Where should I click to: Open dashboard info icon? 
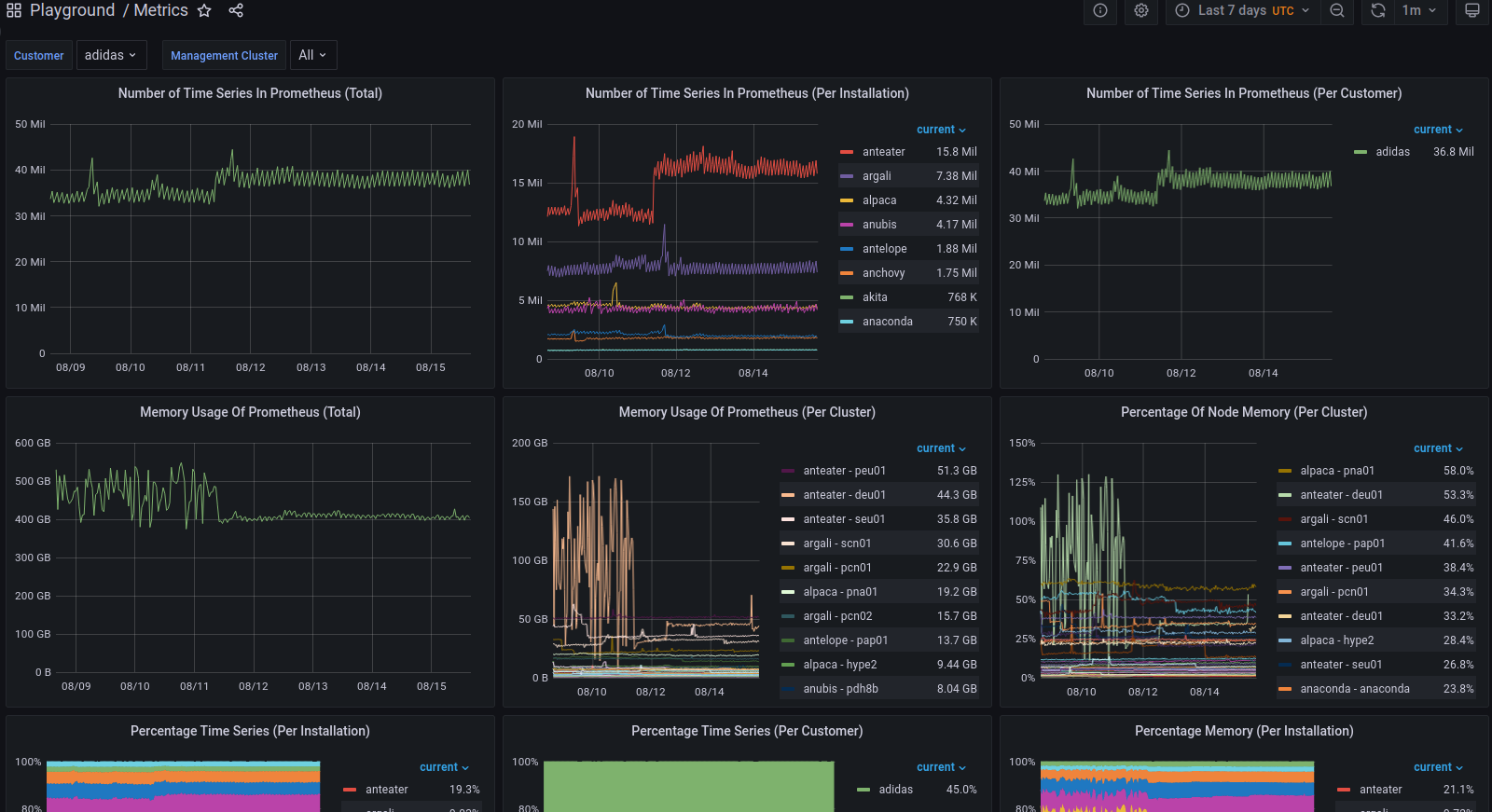1100,10
